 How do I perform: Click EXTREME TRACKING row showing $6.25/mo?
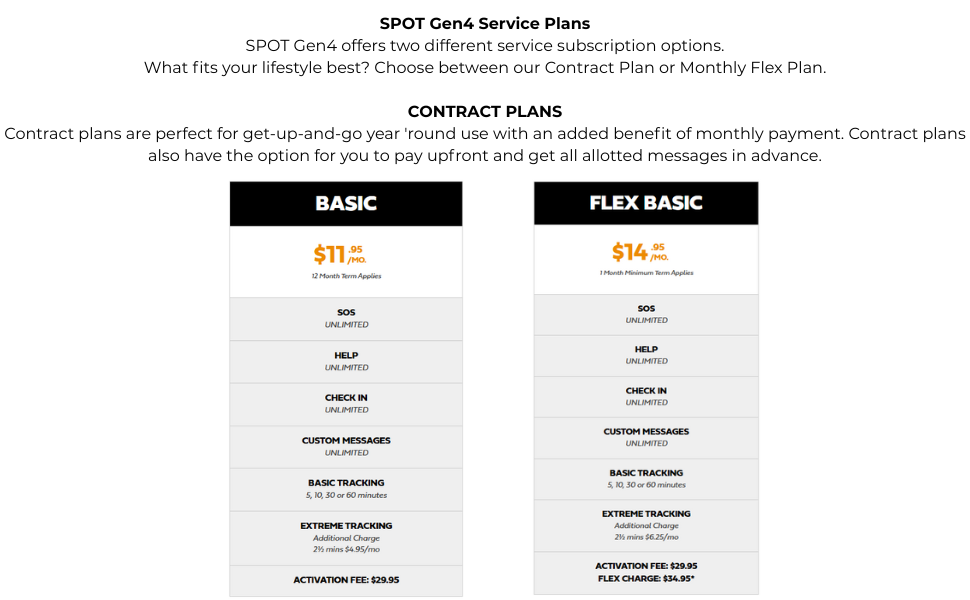646,525
